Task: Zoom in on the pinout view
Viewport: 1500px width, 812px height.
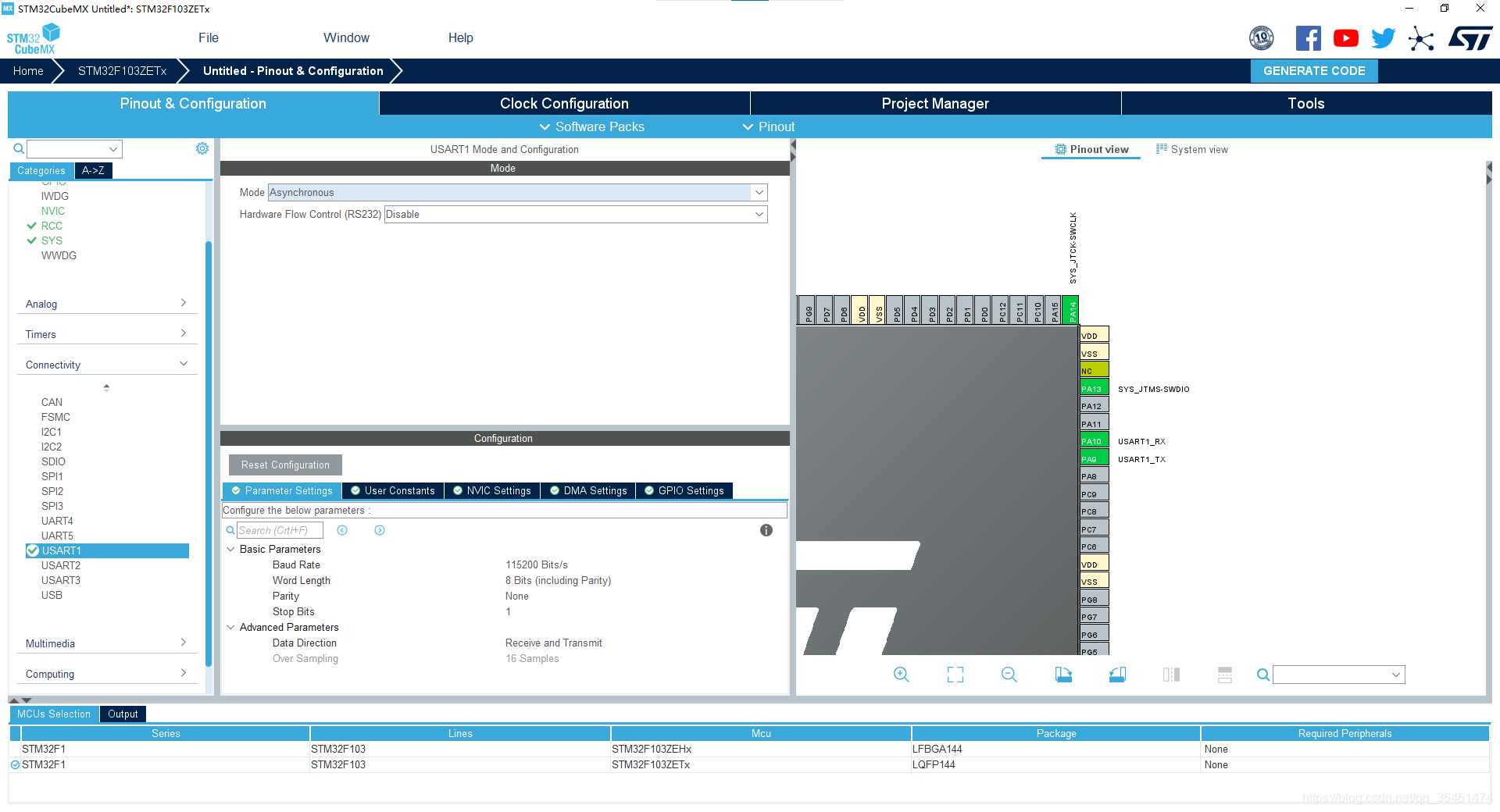Action: click(x=902, y=675)
